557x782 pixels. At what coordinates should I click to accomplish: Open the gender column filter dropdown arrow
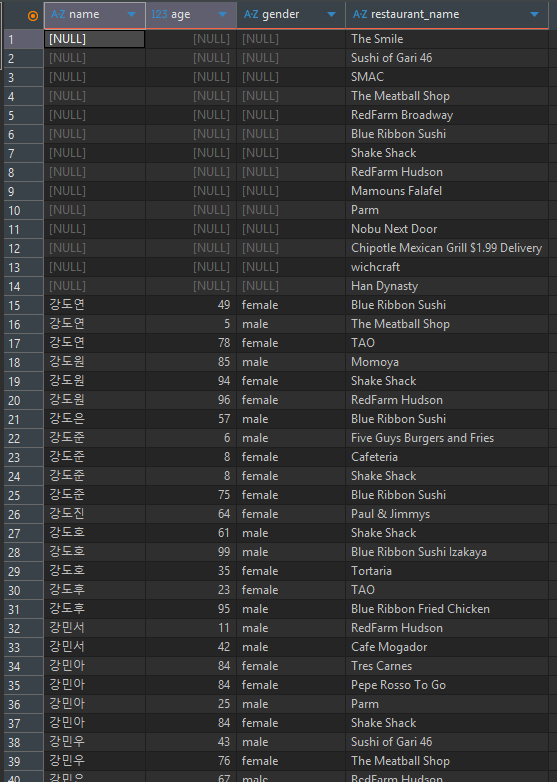(331, 14)
